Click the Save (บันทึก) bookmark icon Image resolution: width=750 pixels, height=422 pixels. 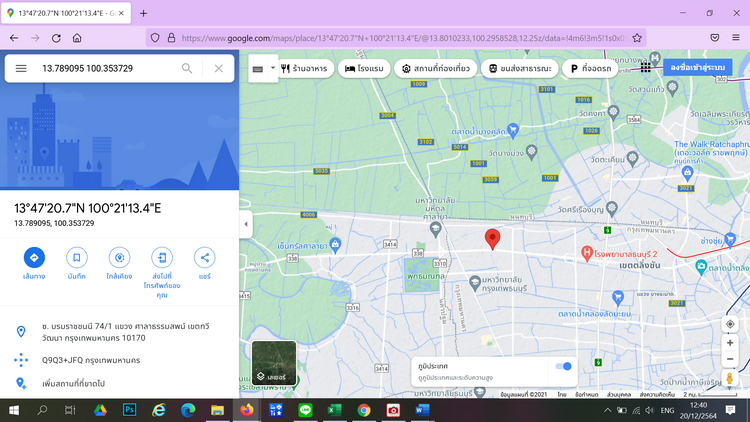[77, 257]
